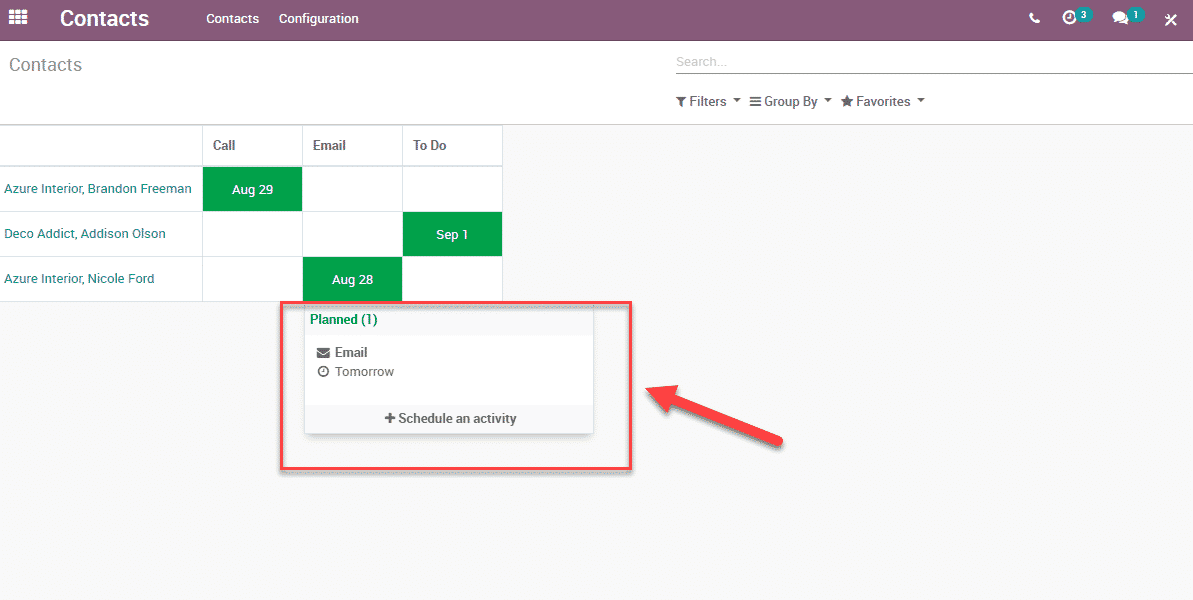Expand the Group By dropdown
The height and width of the screenshot is (600, 1193).
pyautogui.click(x=790, y=102)
